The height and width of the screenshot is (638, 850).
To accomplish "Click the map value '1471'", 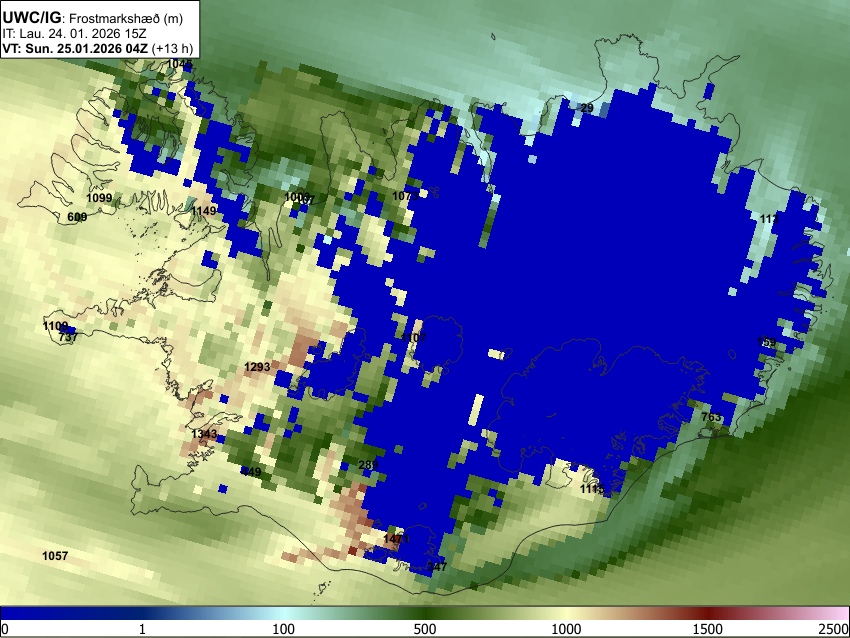I will 396,539.
